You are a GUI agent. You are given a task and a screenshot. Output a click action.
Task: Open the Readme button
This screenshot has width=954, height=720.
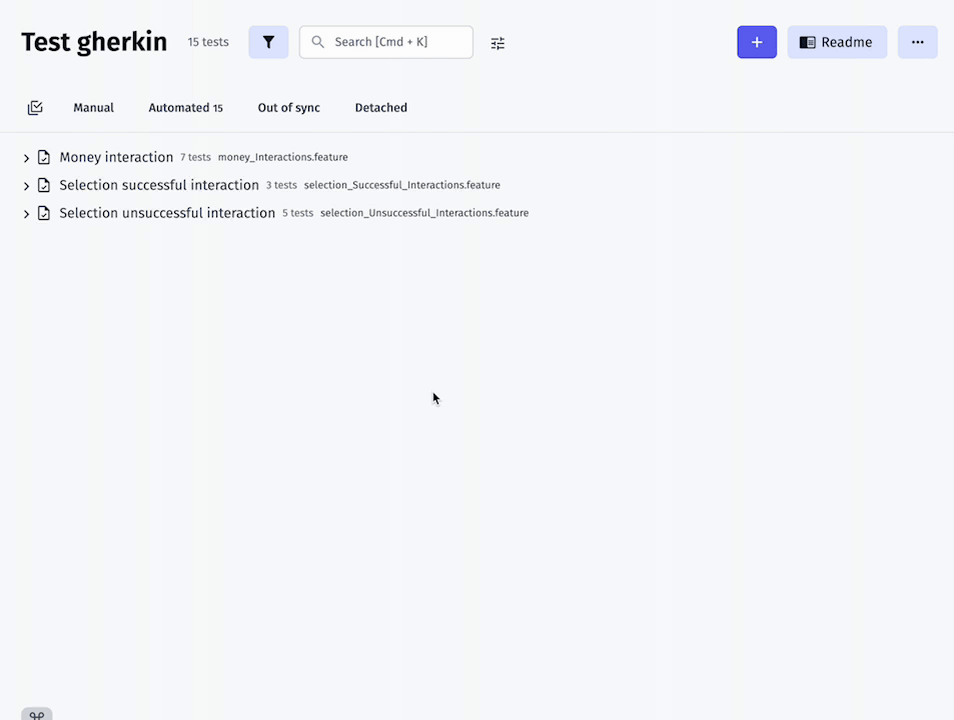[x=837, y=42]
